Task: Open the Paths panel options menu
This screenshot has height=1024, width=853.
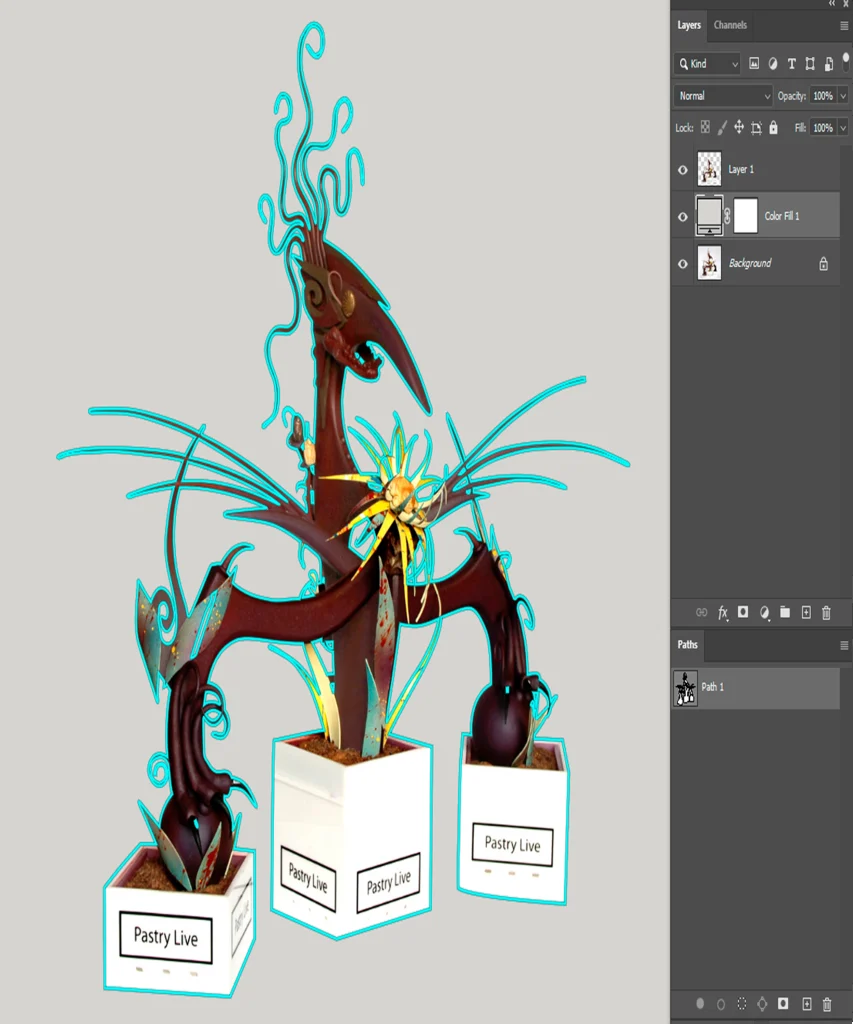Action: pyautogui.click(x=843, y=645)
